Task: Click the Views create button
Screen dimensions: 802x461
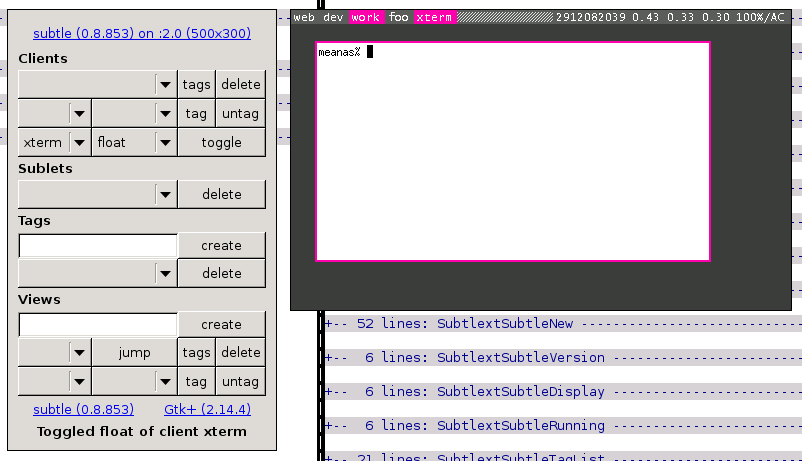Action: click(x=221, y=324)
